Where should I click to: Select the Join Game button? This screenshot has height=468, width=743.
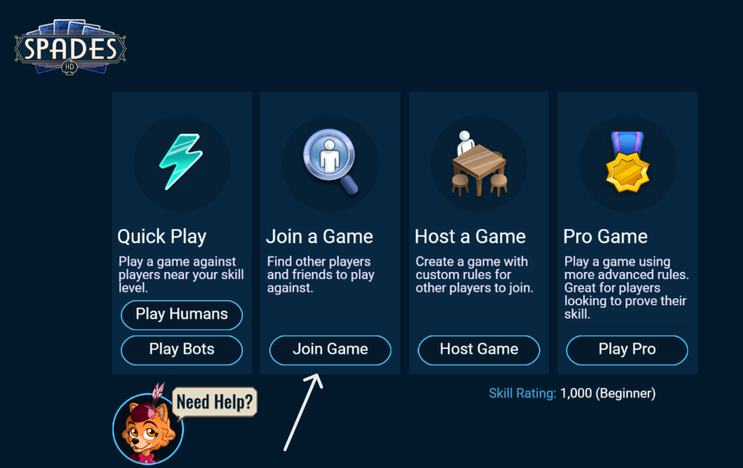pyautogui.click(x=330, y=350)
